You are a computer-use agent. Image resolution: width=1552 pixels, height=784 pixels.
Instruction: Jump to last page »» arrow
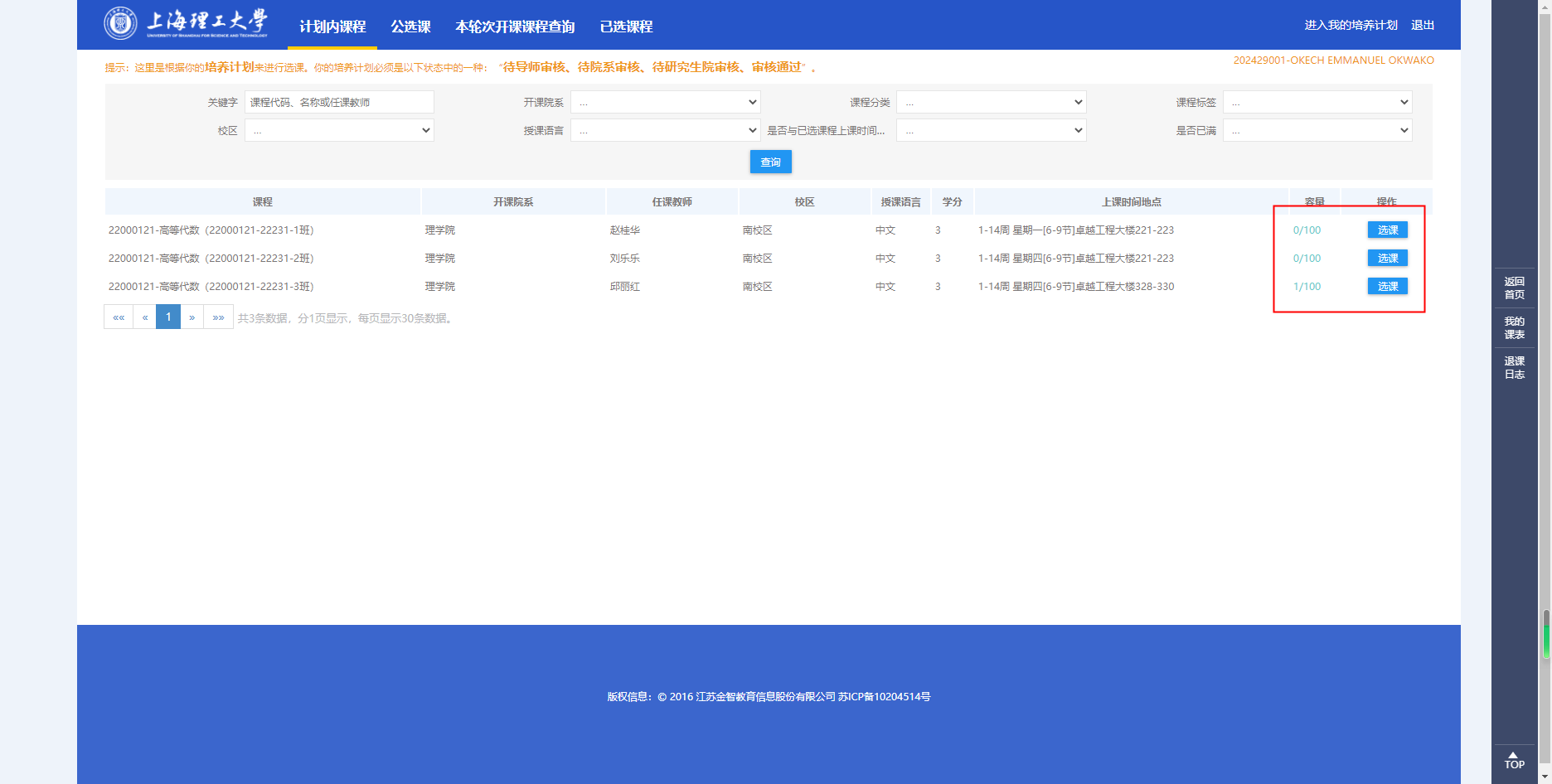pos(218,317)
